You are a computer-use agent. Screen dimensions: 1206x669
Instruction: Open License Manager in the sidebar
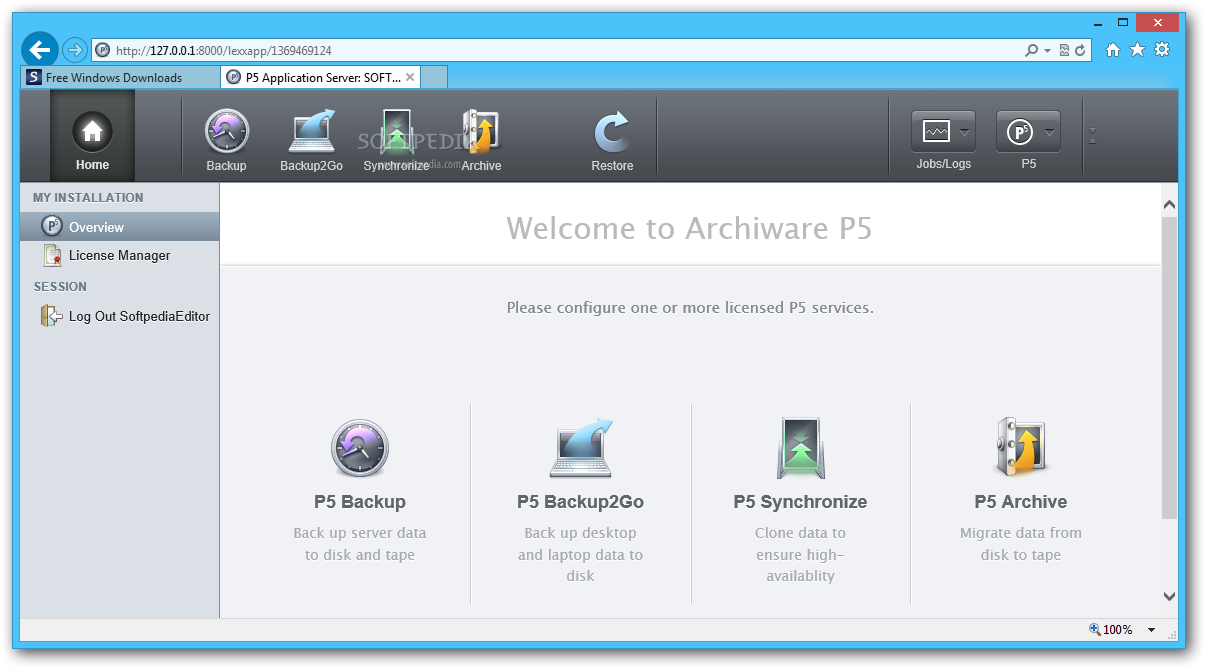point(120,255)
